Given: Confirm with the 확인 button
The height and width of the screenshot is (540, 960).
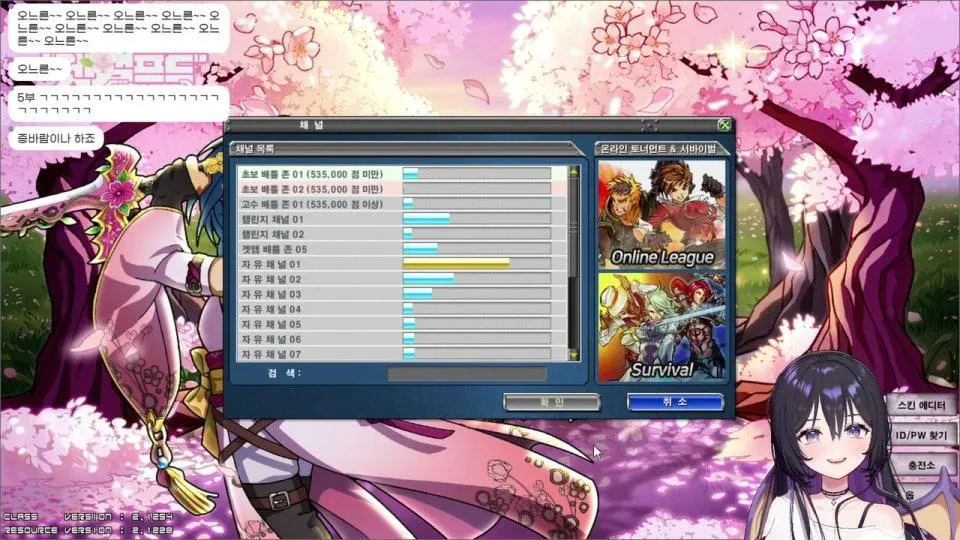Looking at the screenshot, I should pyautogui.click(x=552, y=402).
